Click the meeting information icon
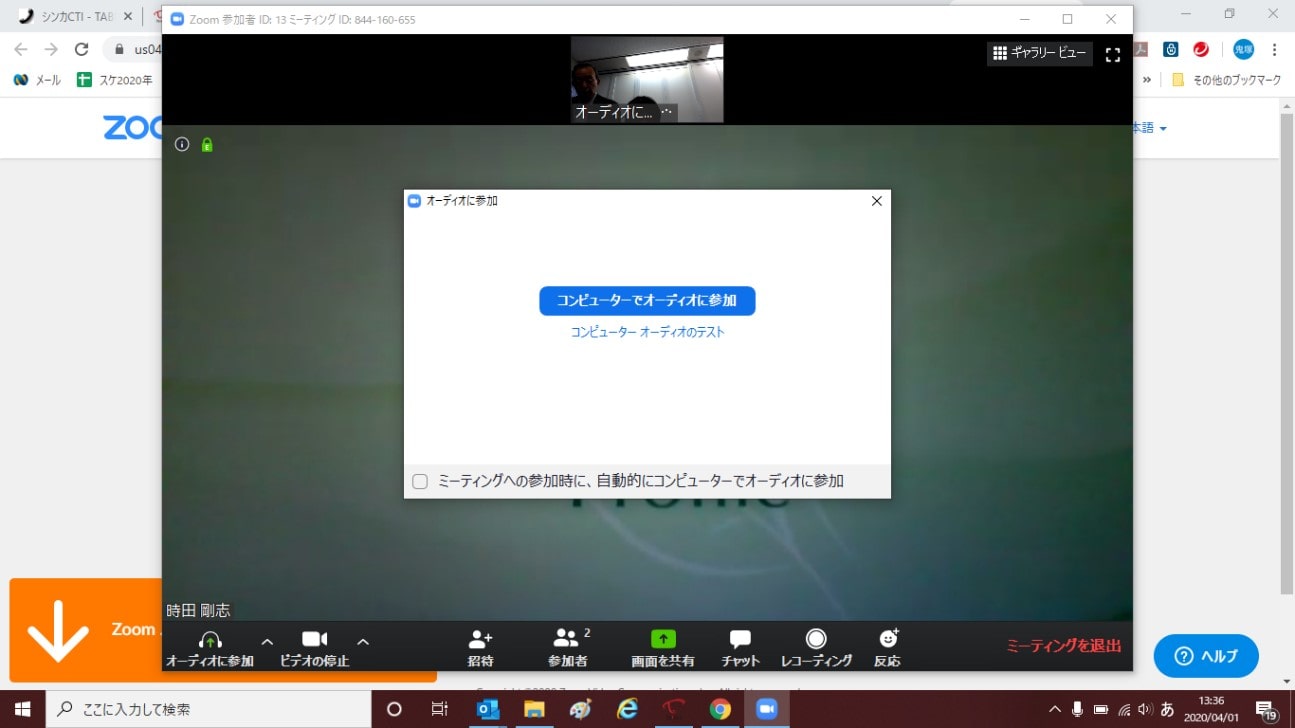 pos(182,145)
